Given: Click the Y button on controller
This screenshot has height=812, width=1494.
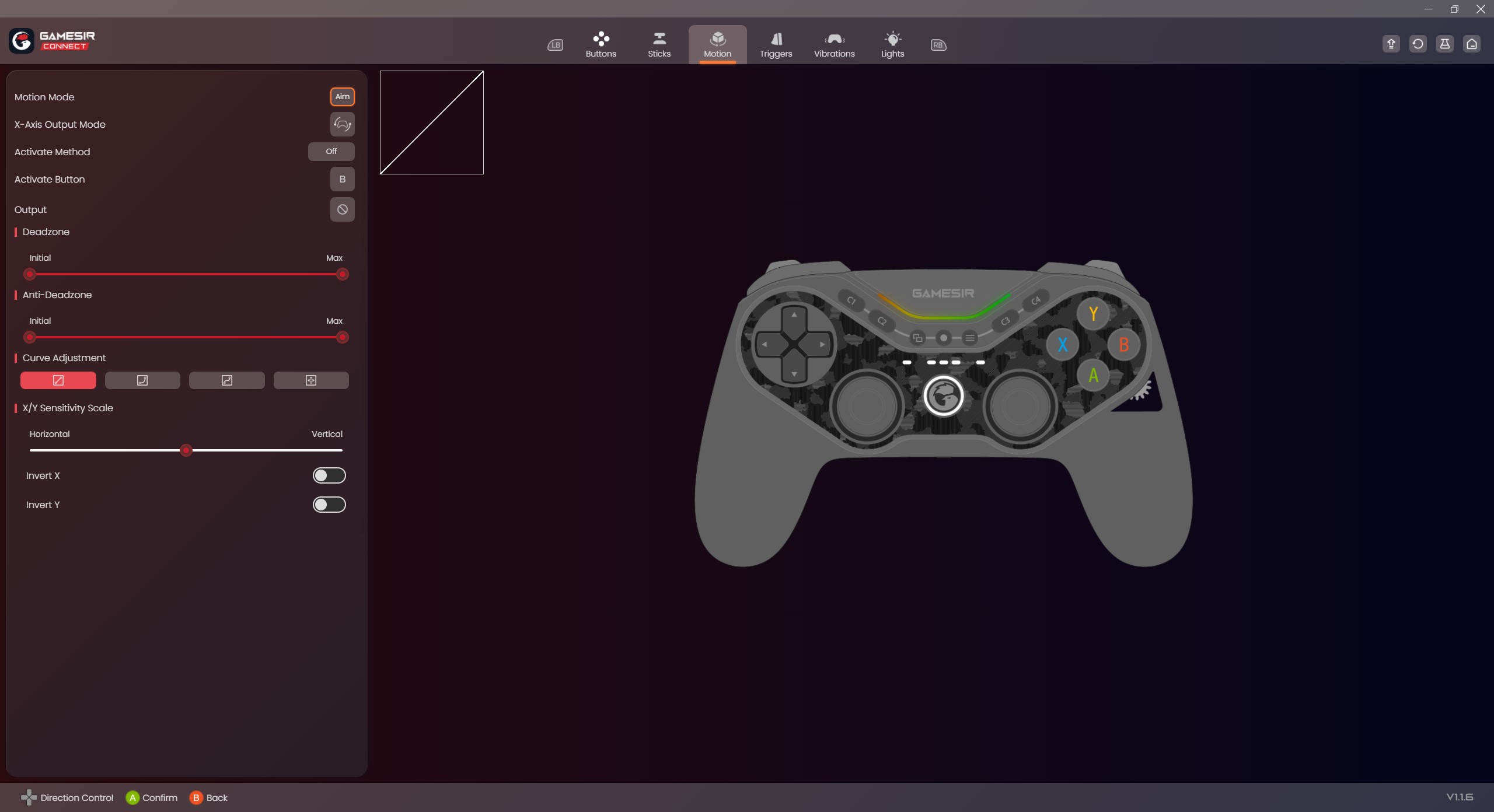Looking at the screenshot, I should (x=1093, y=314).
